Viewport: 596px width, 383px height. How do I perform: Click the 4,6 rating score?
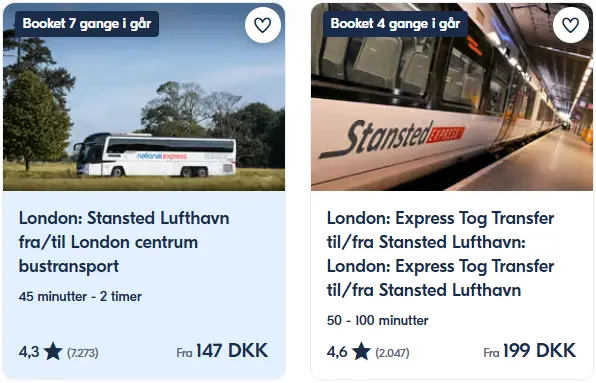(337, 352)
